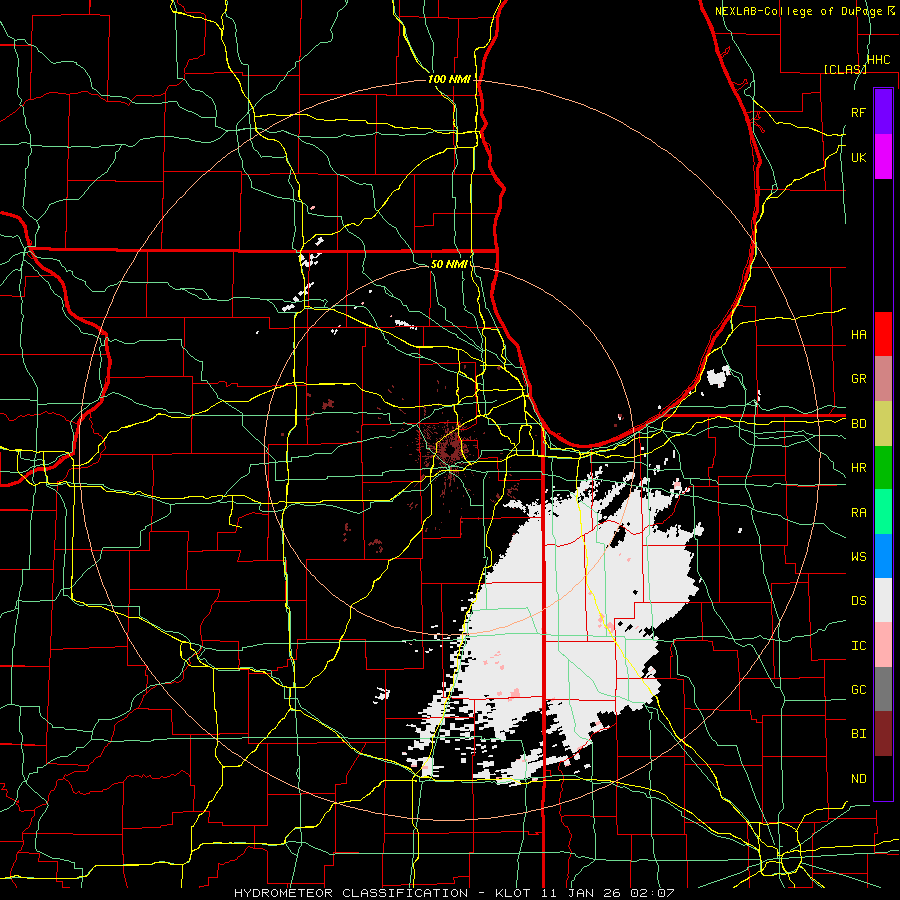This screenshot has width=900, height=900.
Task: Click the HHC product label
Action: [x=878, y=60]
